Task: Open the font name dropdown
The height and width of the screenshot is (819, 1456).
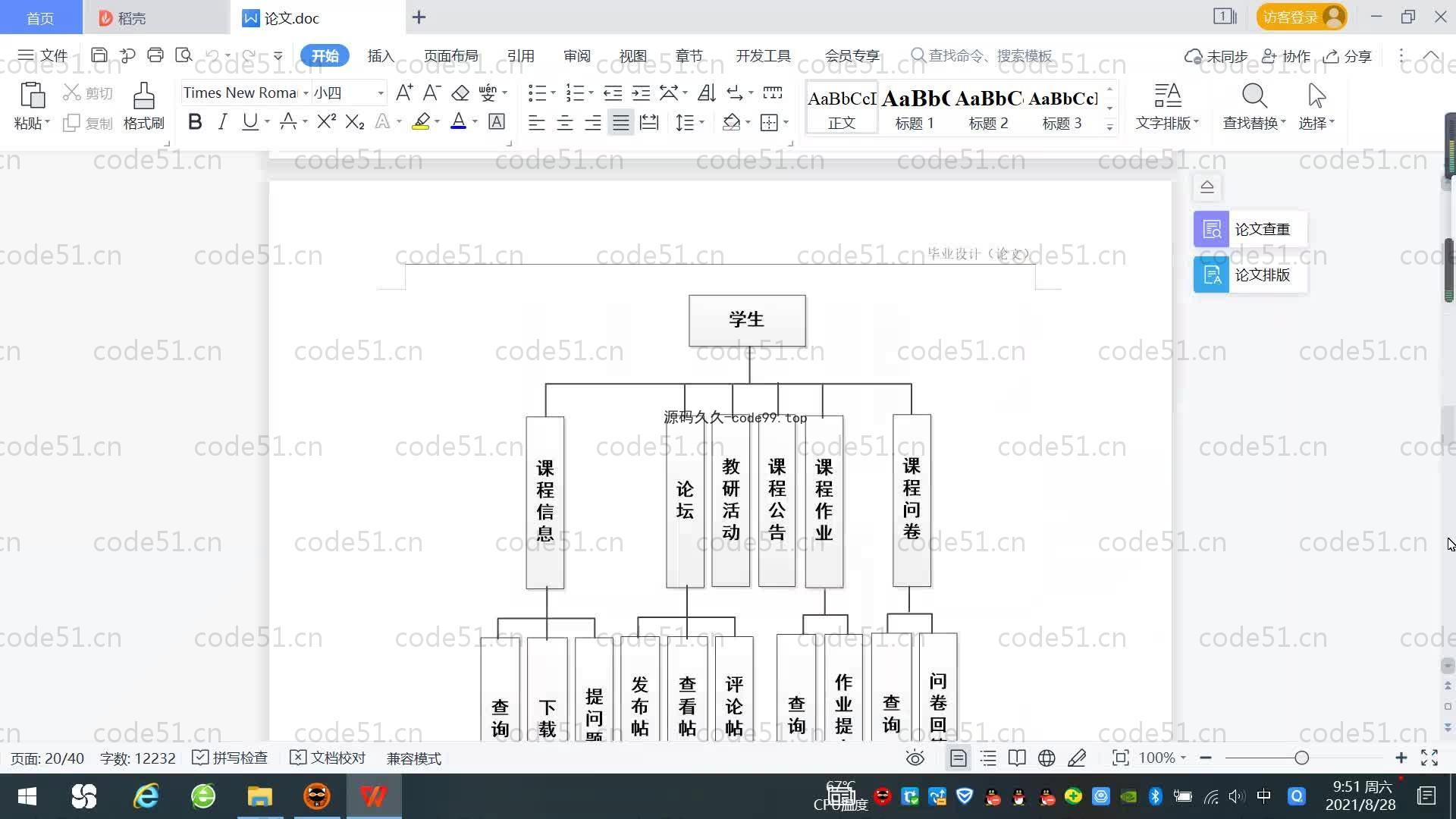Action: click(306, 93)
